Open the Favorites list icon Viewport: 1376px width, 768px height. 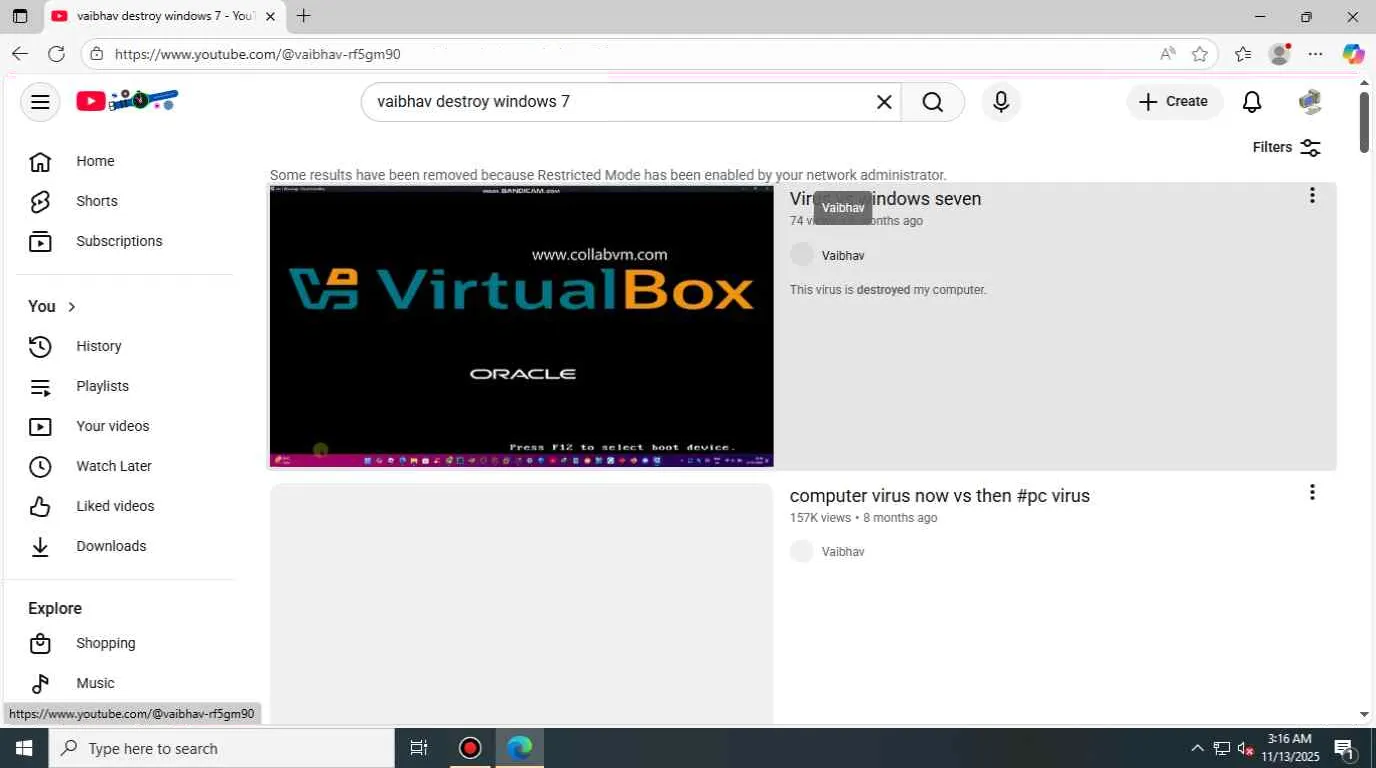click(1243, 54)
